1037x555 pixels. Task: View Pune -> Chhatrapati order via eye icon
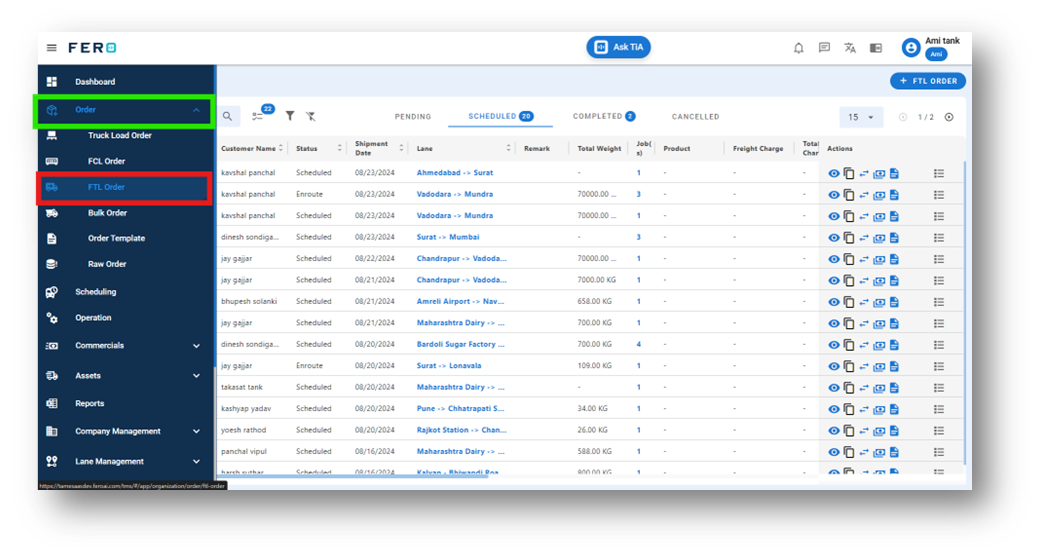click(834, 409)
